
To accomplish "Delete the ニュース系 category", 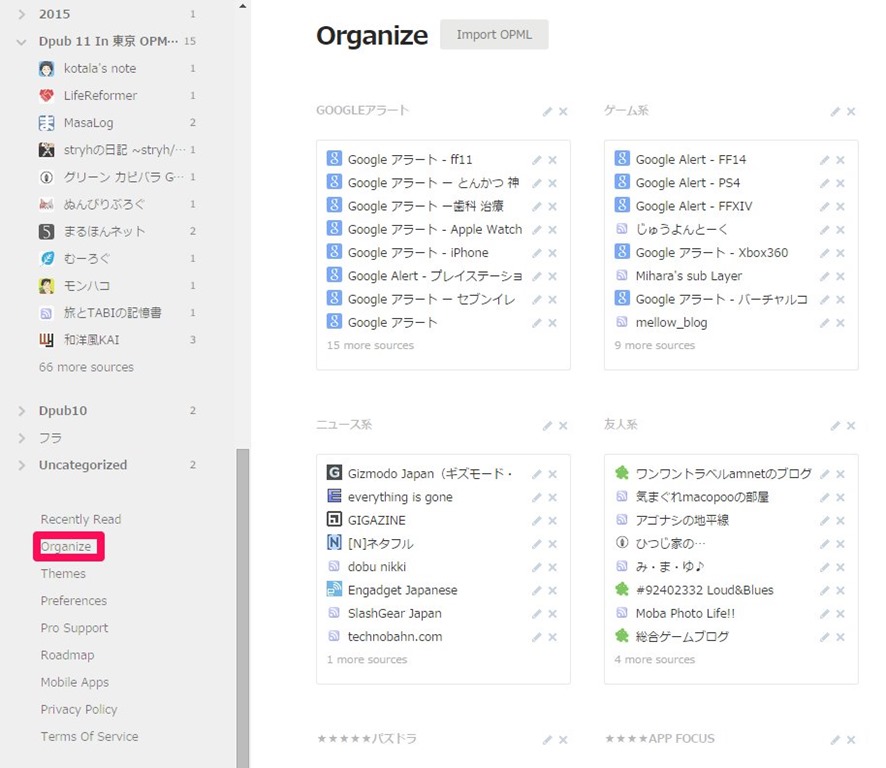I will point(563,426).
